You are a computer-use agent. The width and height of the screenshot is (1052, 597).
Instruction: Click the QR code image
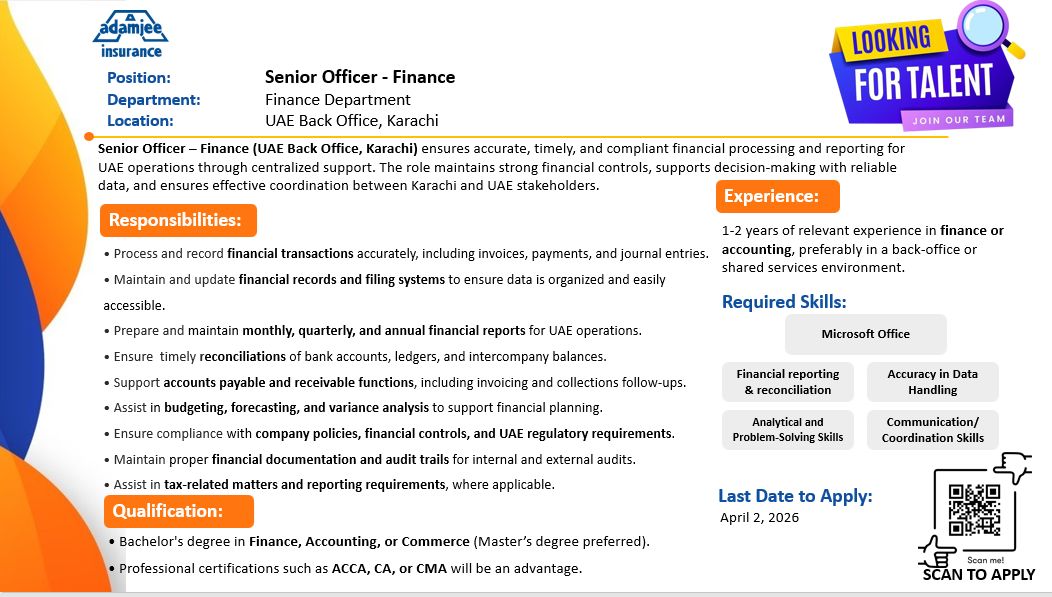974,509
